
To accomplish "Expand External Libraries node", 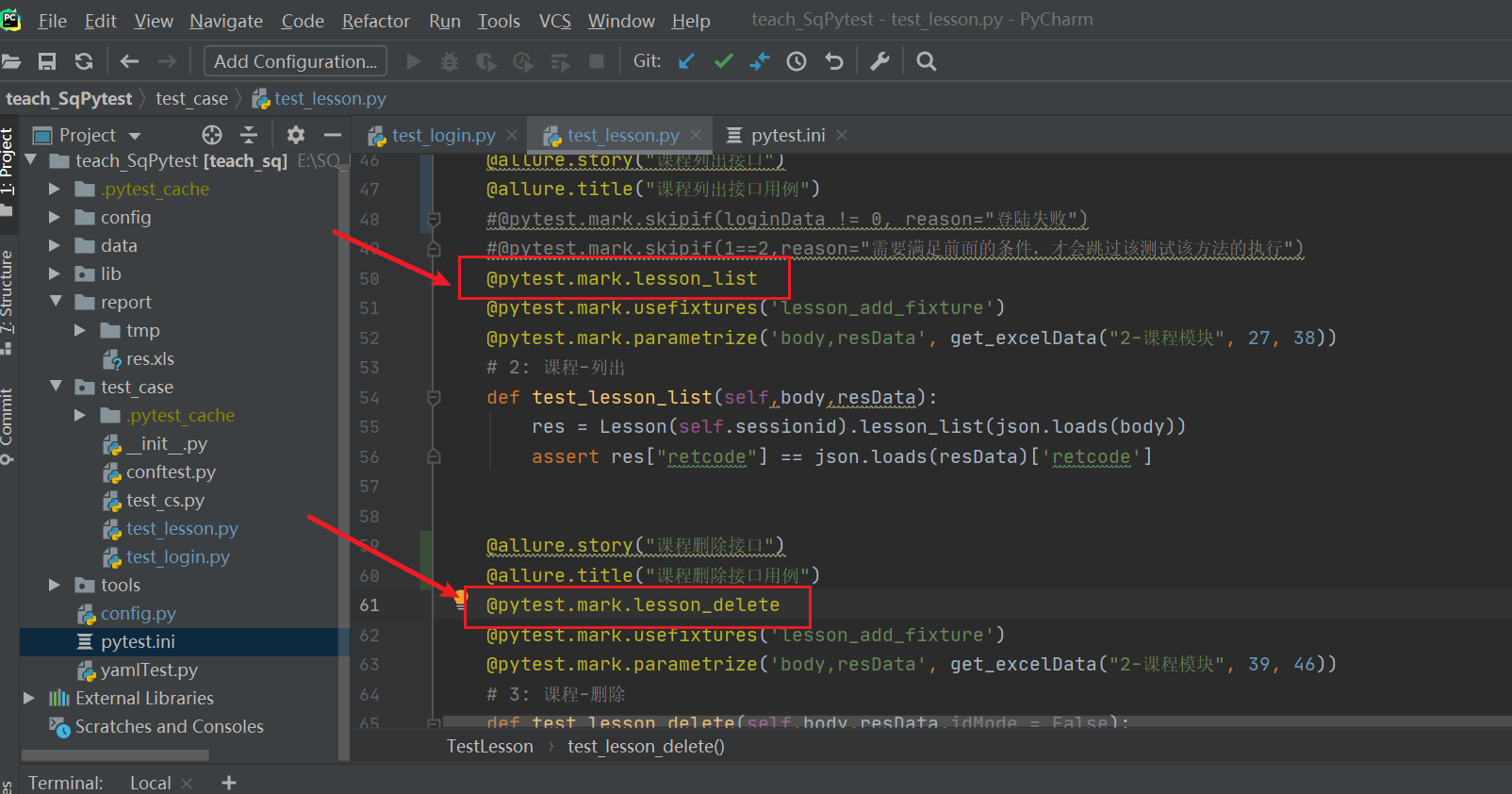I will [x=29, y=698].
